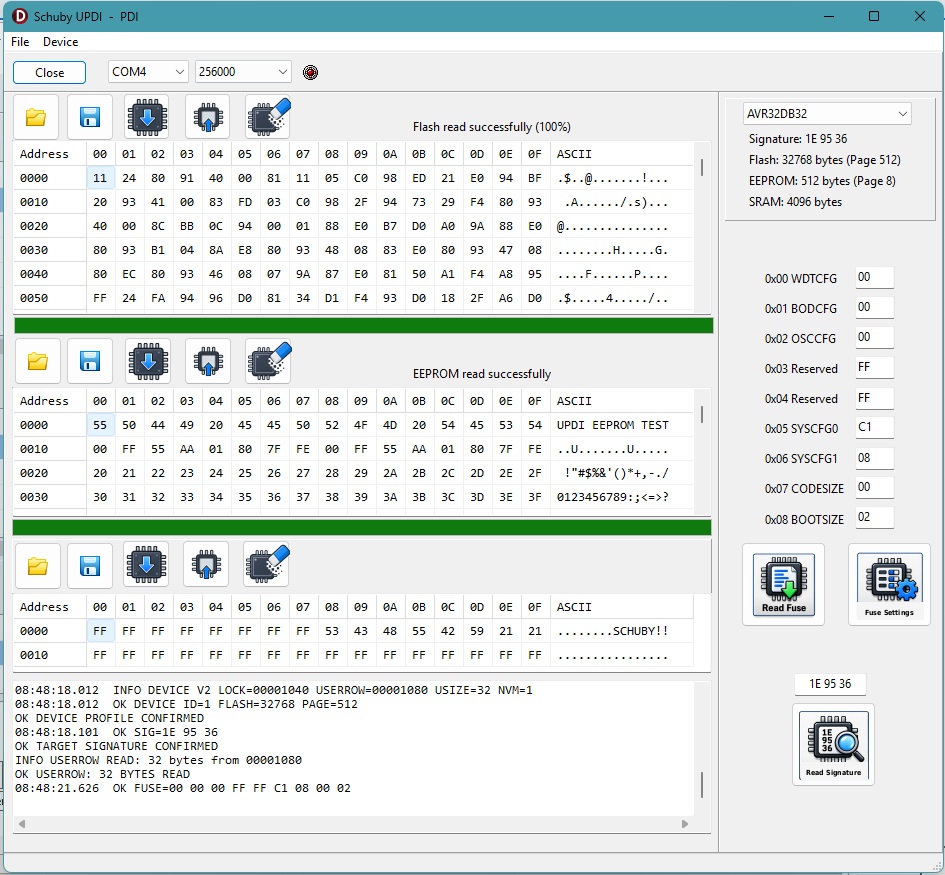
Task: Click the 0x01 BODCFG fuse value field
Action: point(874,307)
